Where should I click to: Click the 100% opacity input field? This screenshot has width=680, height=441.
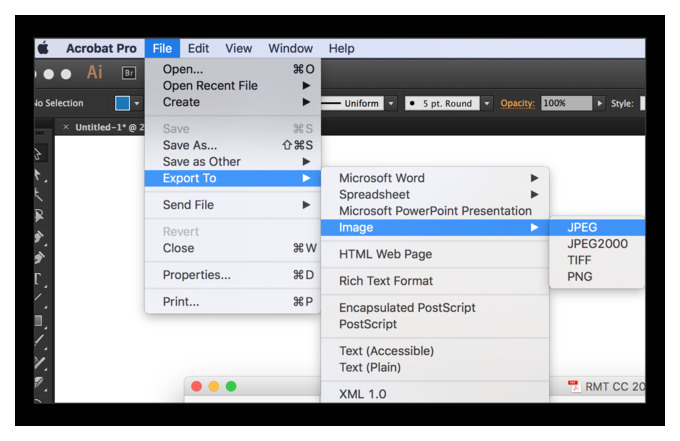click(x=566, y=103)
